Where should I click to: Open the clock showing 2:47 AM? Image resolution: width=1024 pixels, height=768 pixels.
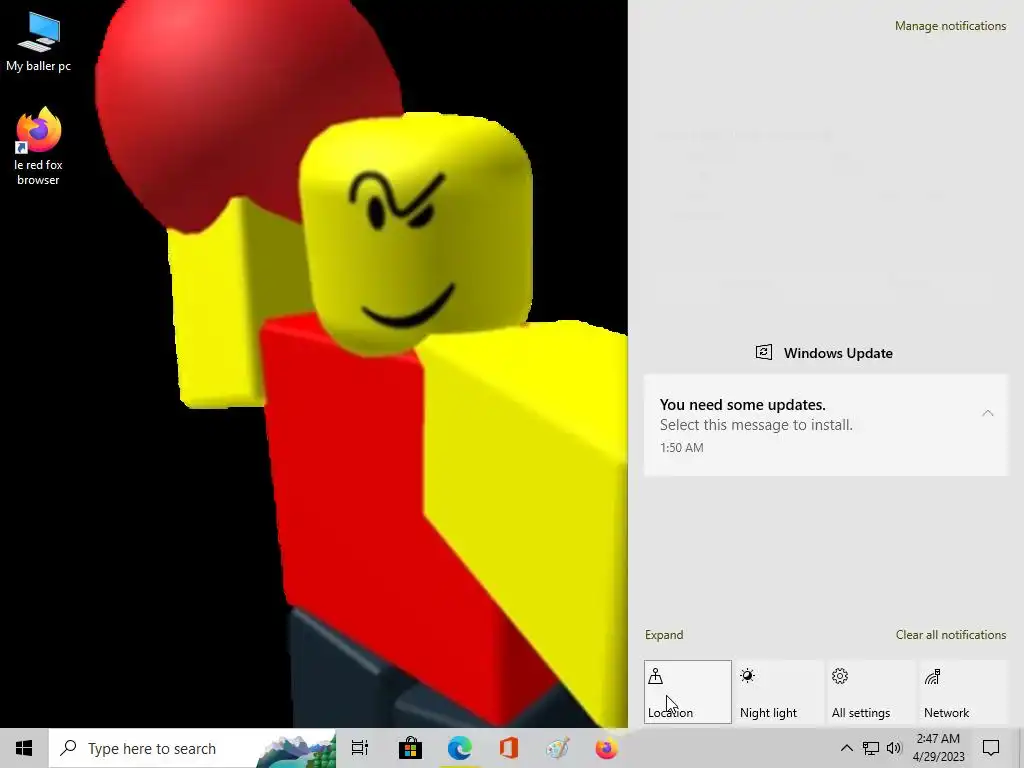938,748
